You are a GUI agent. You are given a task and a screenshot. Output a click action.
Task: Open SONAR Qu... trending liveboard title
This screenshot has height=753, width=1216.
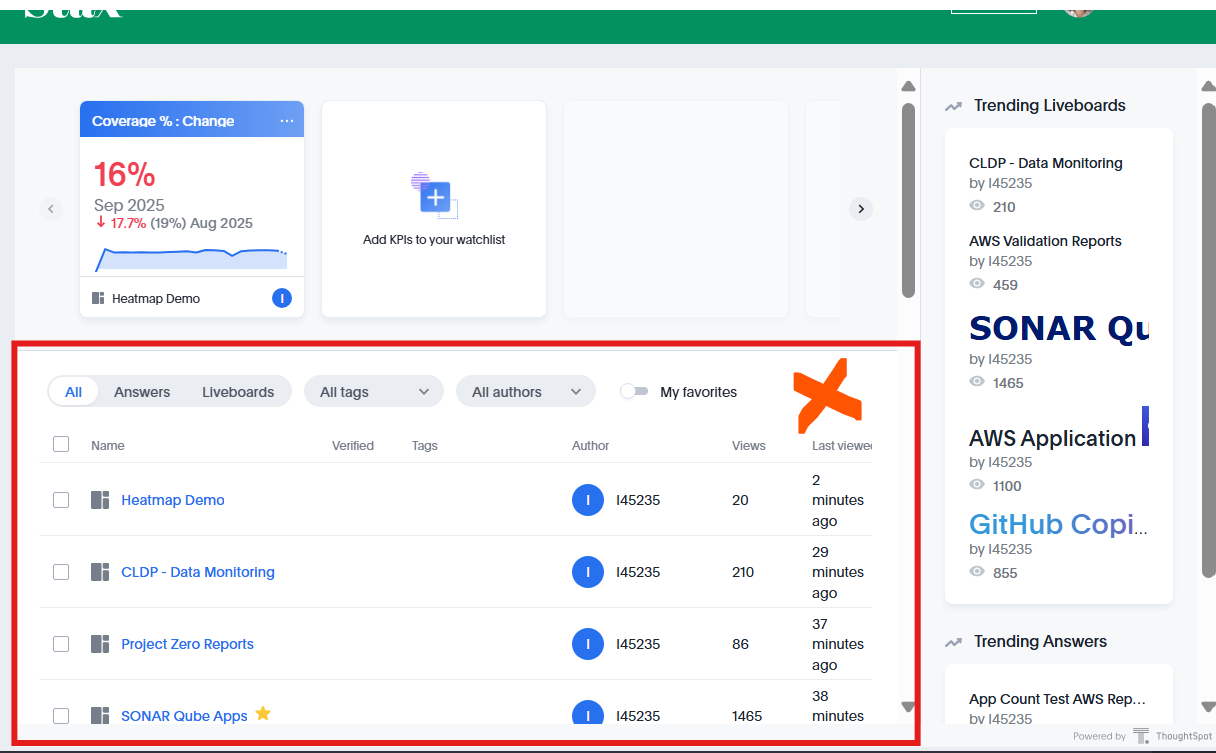(1058, 328)
